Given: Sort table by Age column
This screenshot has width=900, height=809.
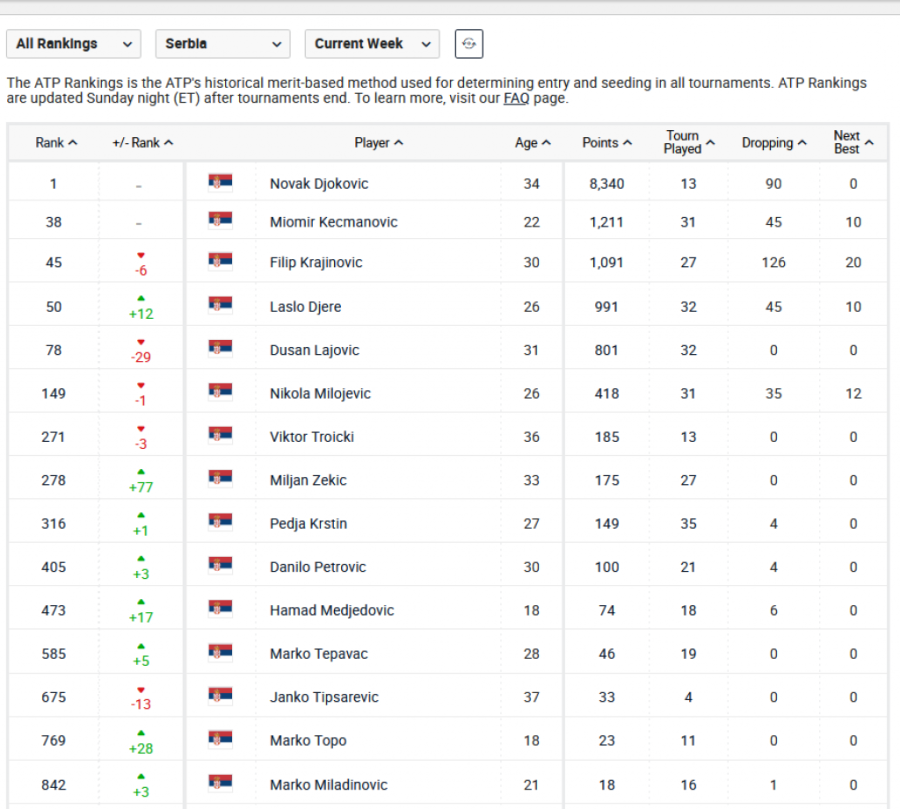Looking at the screenshot, I should (x=533, y=143).
